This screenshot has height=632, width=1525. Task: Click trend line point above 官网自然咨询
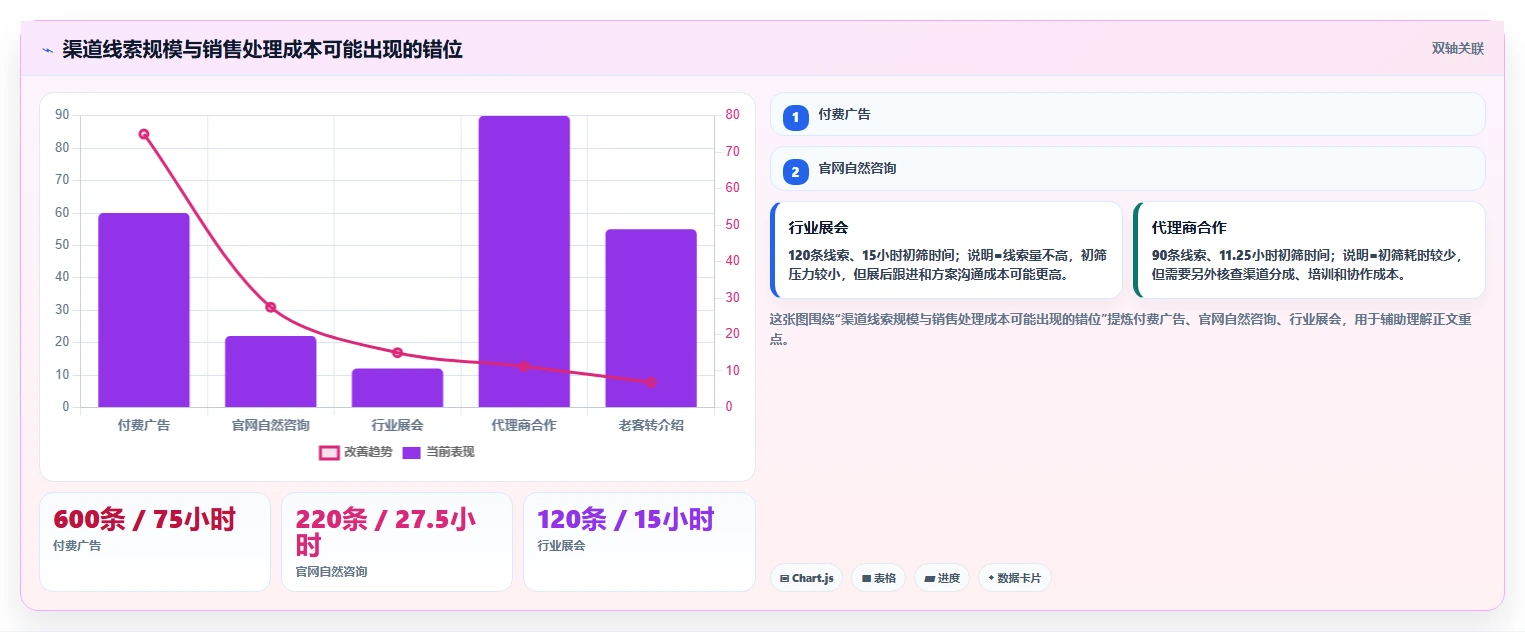[271, 307]
